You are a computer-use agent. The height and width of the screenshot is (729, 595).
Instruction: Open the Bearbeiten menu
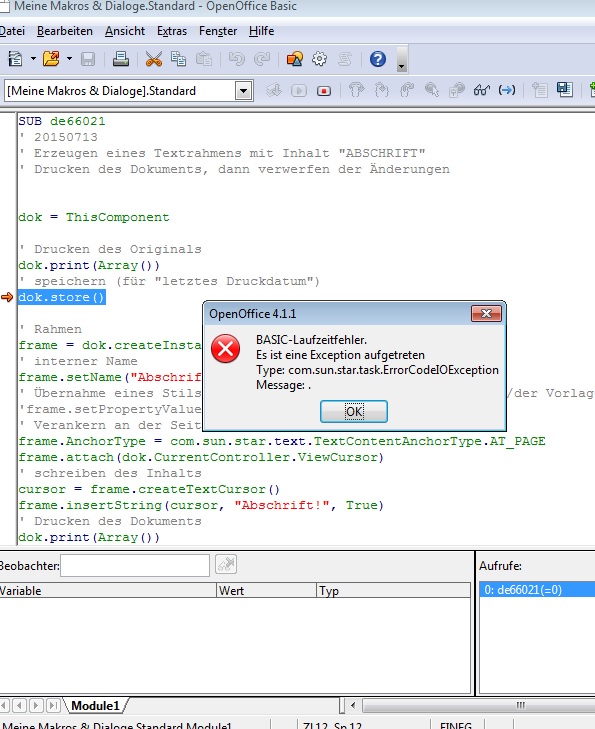65,31
